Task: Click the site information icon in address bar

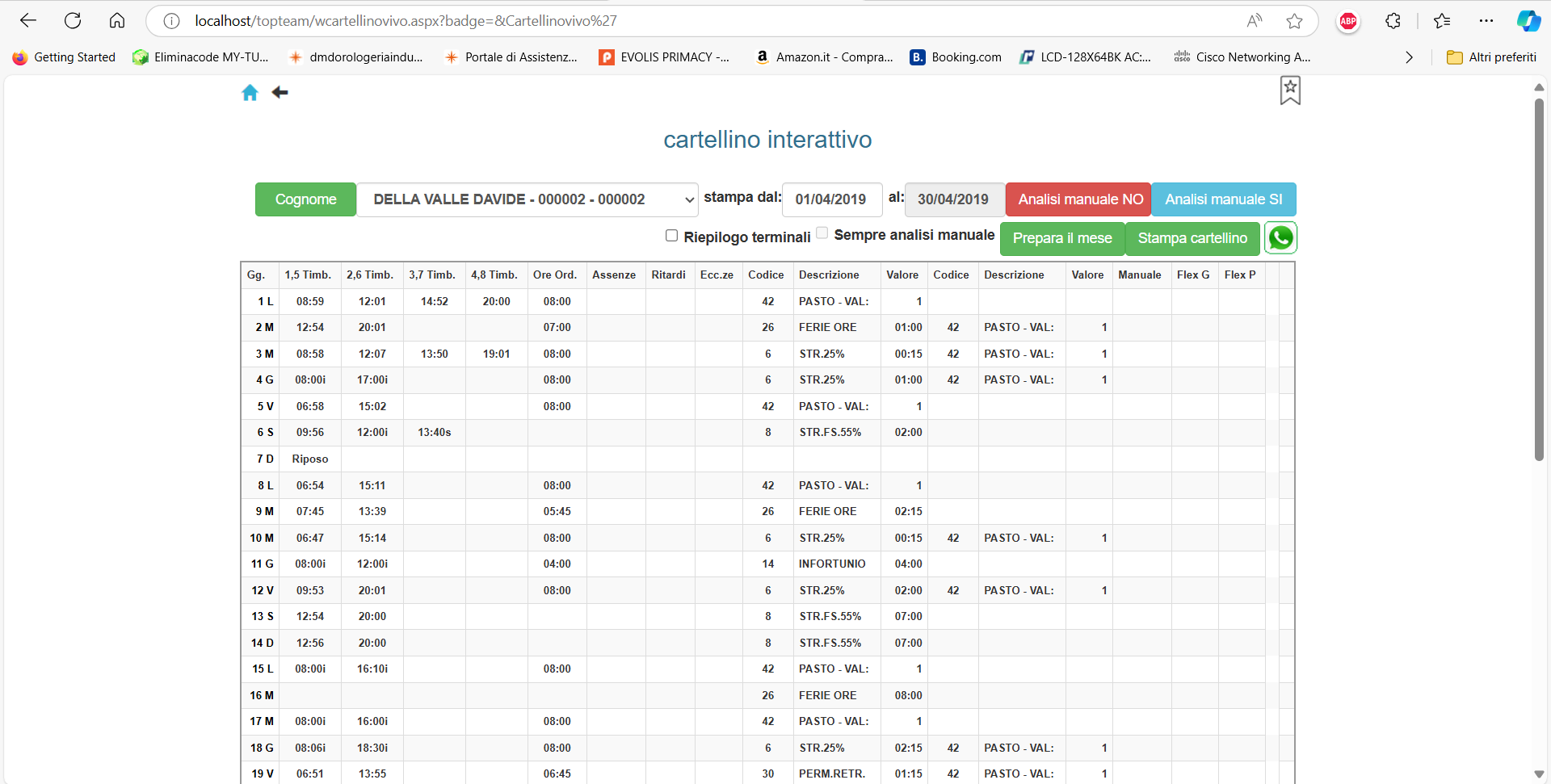Action: [x=171, y=21]
